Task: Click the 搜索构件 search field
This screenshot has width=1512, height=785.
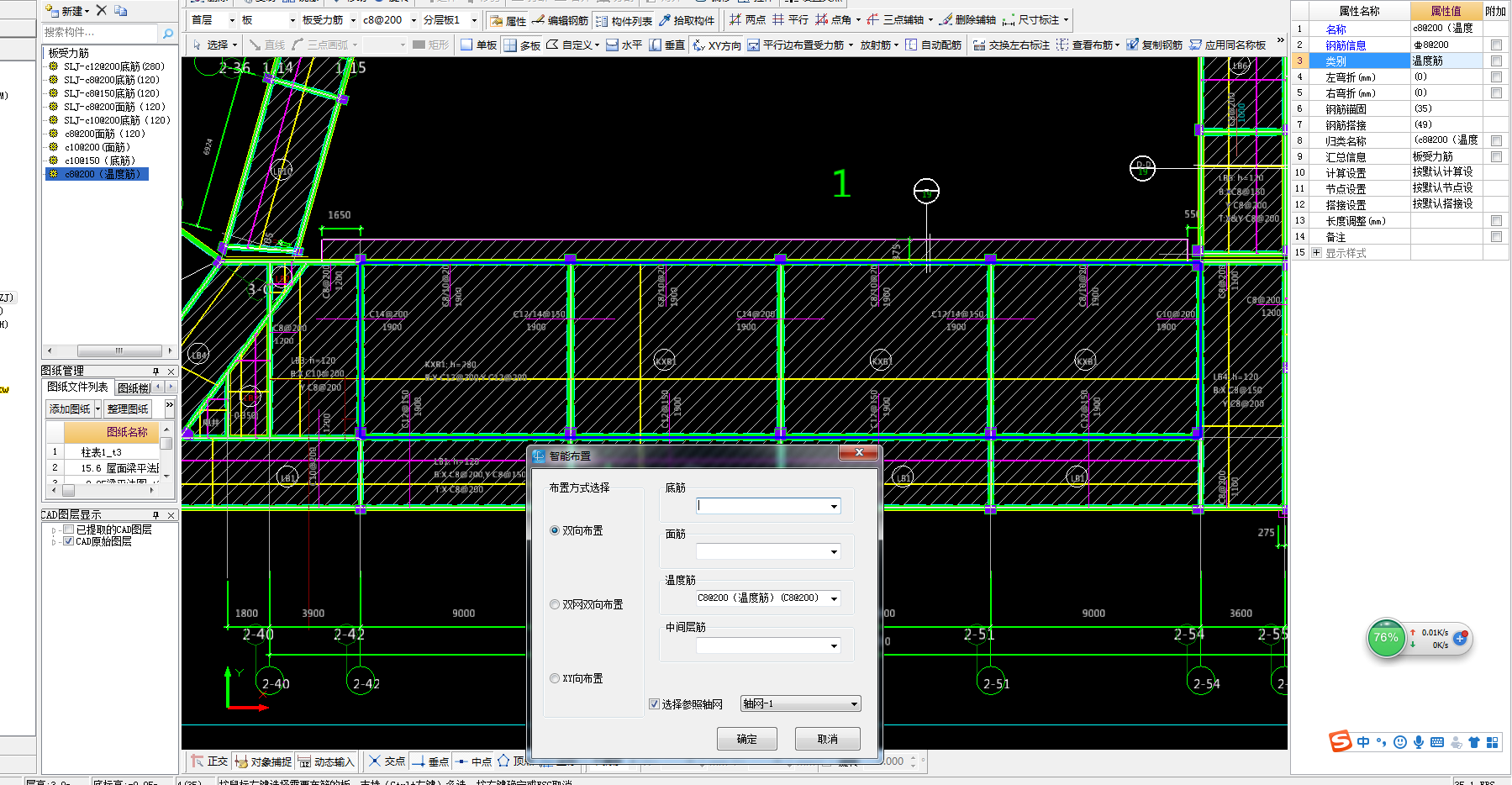Action: point(99,33)
